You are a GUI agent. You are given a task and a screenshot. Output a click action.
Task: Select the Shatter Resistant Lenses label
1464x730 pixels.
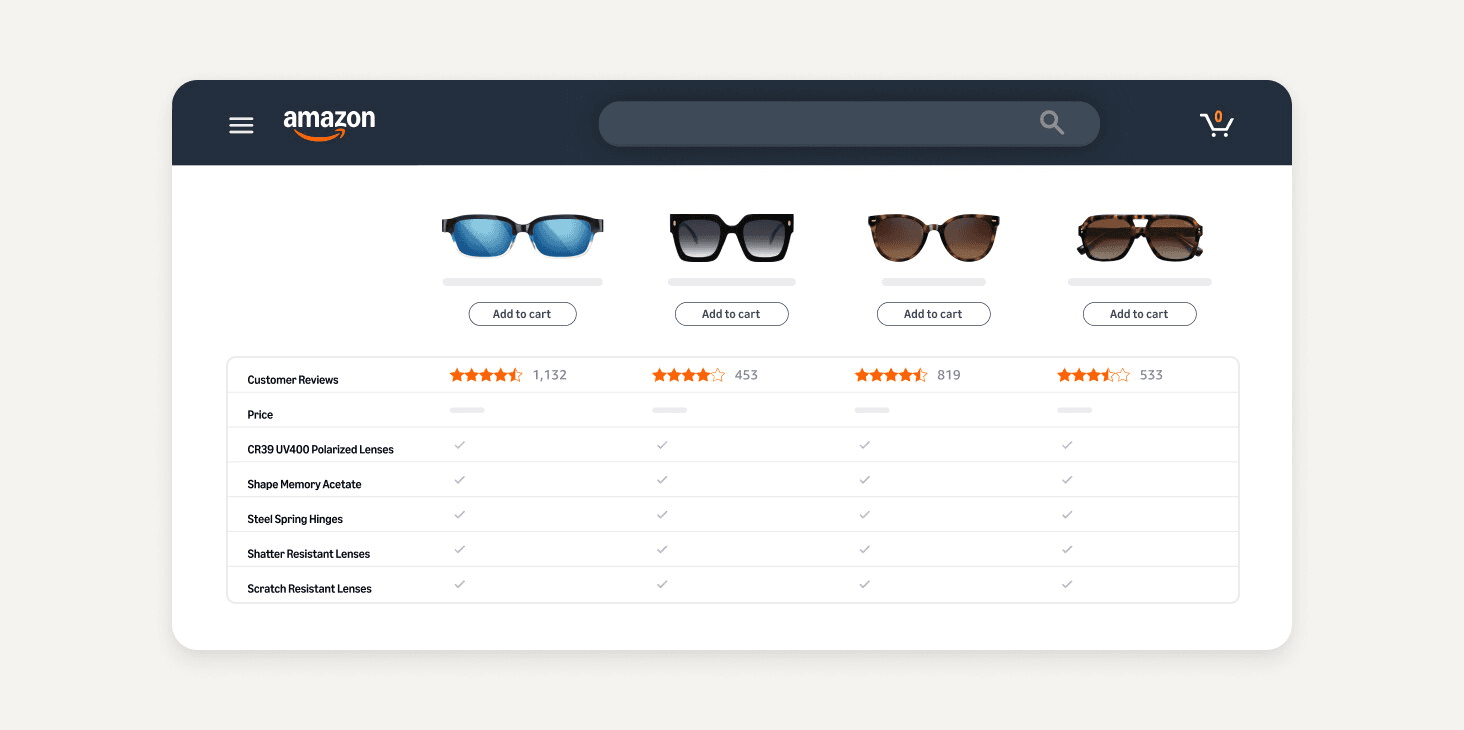(x=309, y=554)
